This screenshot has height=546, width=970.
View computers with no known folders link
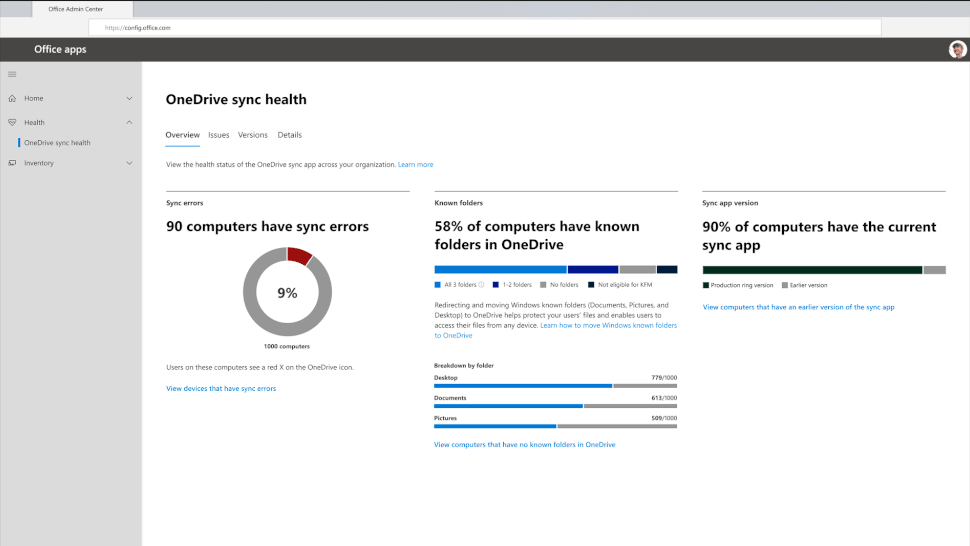tap(524, 444)
